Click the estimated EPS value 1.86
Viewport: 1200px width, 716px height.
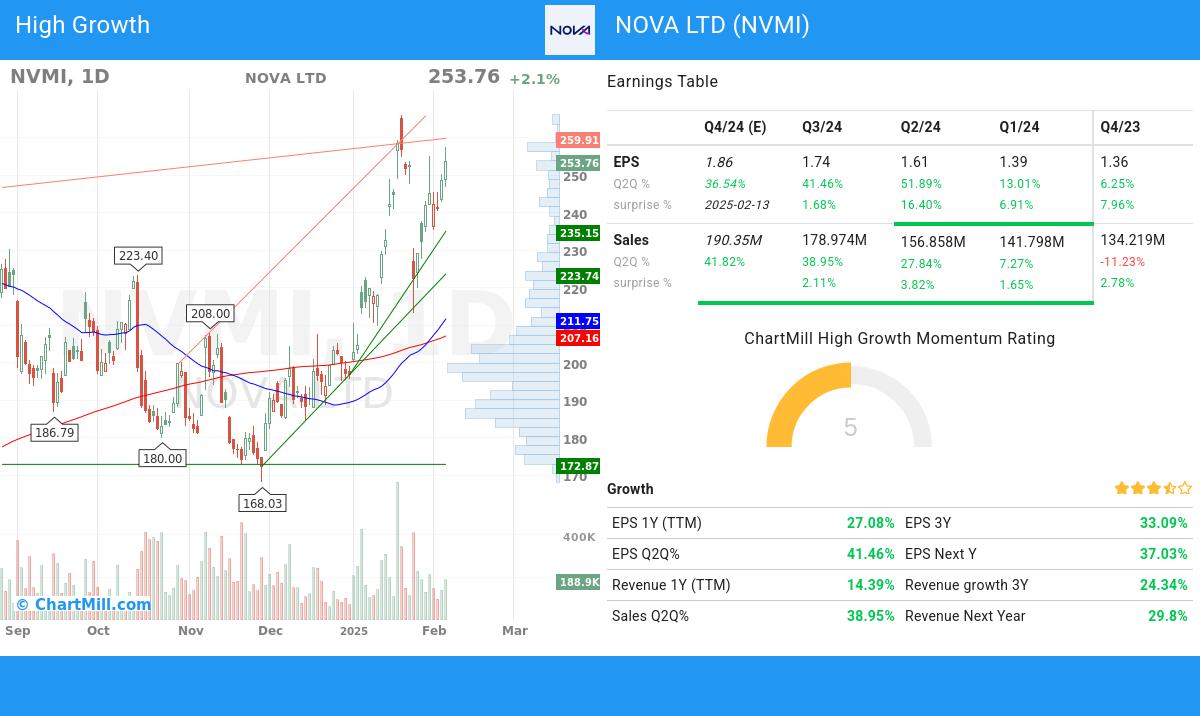coord(718,162)
